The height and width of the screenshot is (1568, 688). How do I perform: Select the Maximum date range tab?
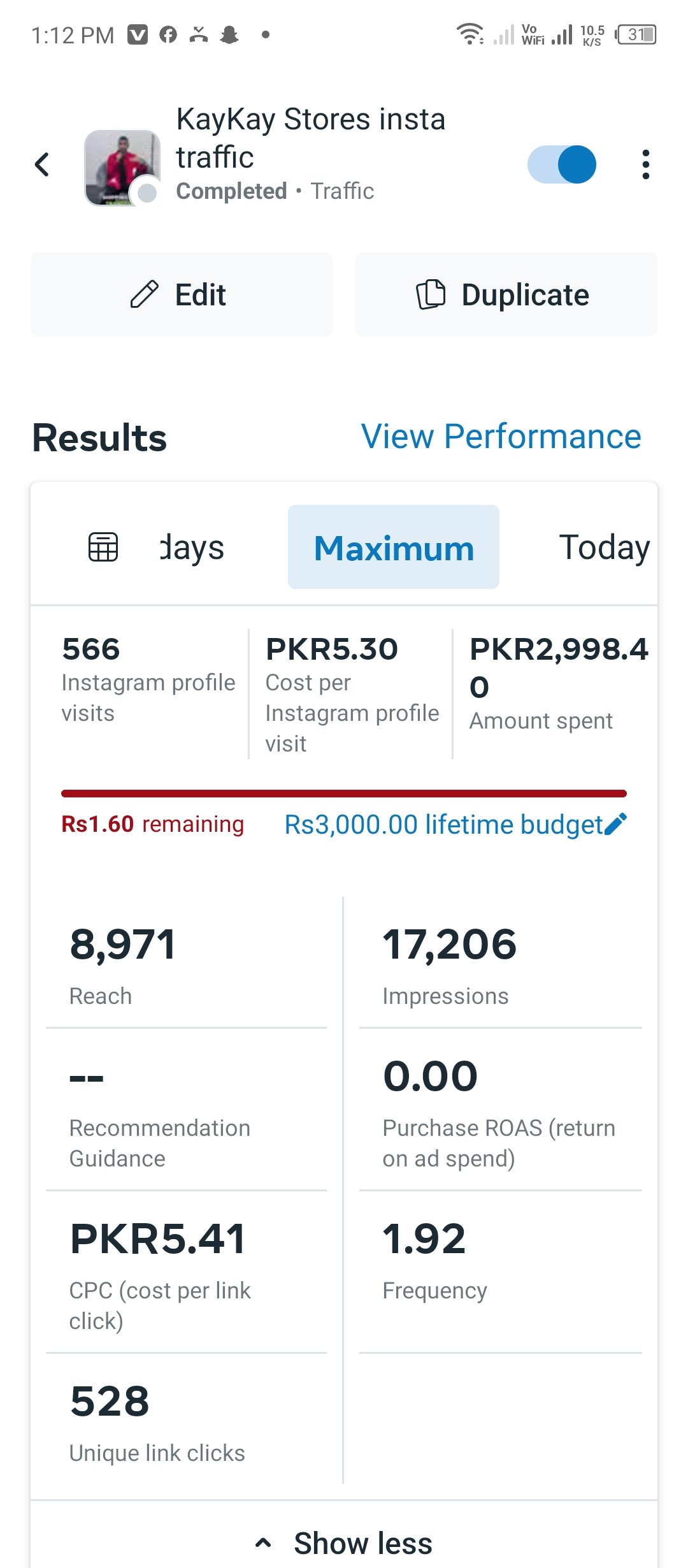(394, 548)
